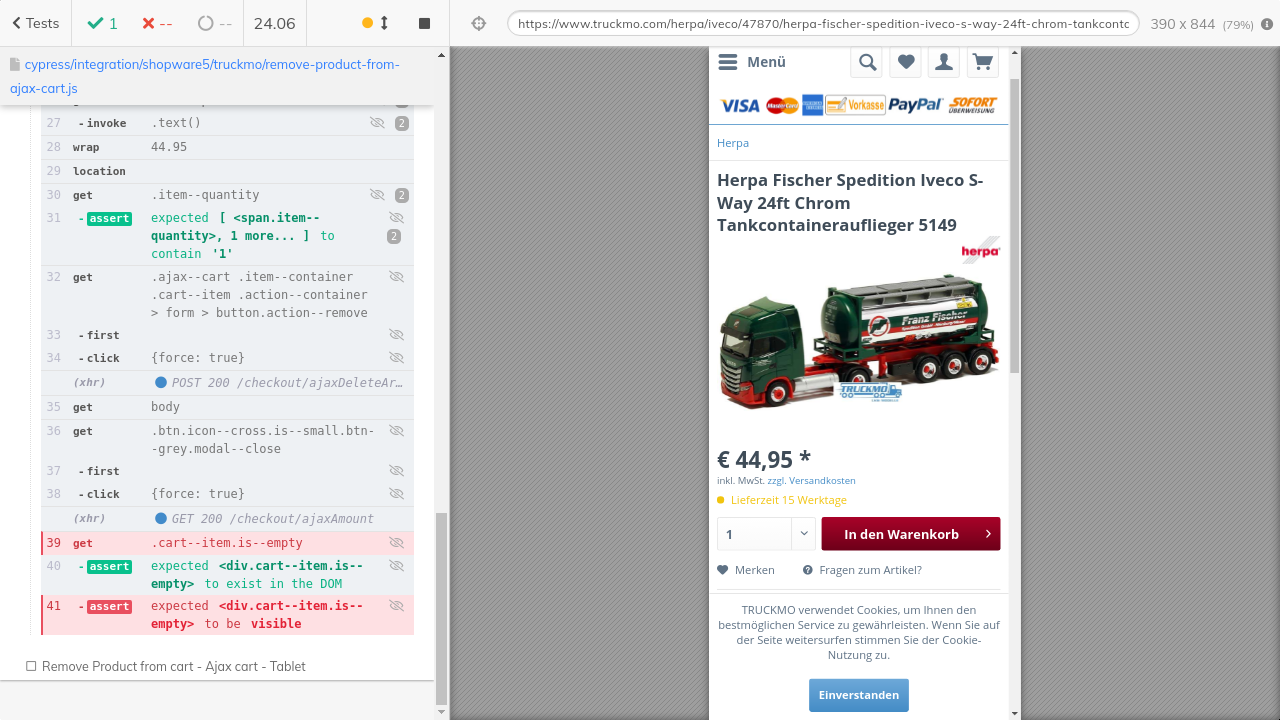Open the wishlist heart icon
This screenshot has height=720, width=1280.
[x=905, y=62]
